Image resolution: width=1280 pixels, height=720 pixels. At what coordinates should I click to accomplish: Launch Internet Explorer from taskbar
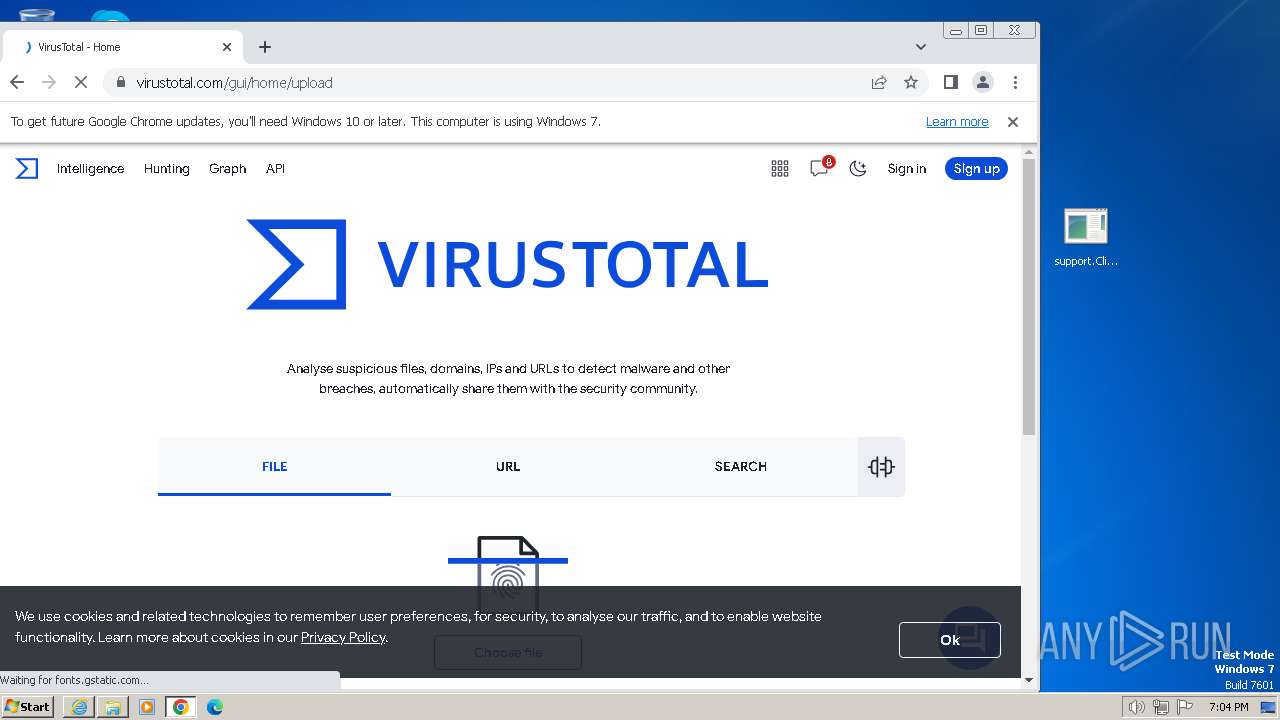click(x=79, y=707)
